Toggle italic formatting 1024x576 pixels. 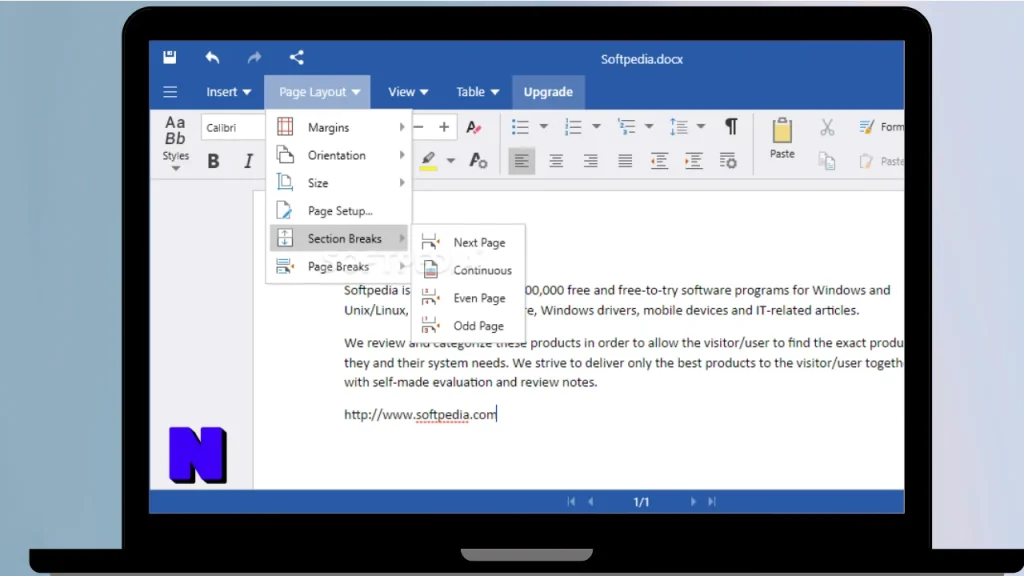coord(248,161)
